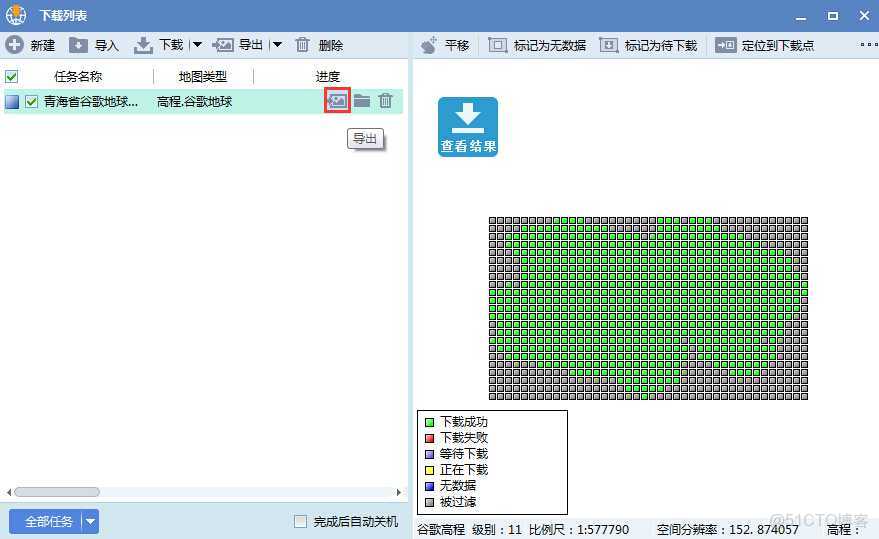This screenshot has width=879, height=539.
Task: Click the yellow 正在下载 legend swatch
Action: point(429,470)
